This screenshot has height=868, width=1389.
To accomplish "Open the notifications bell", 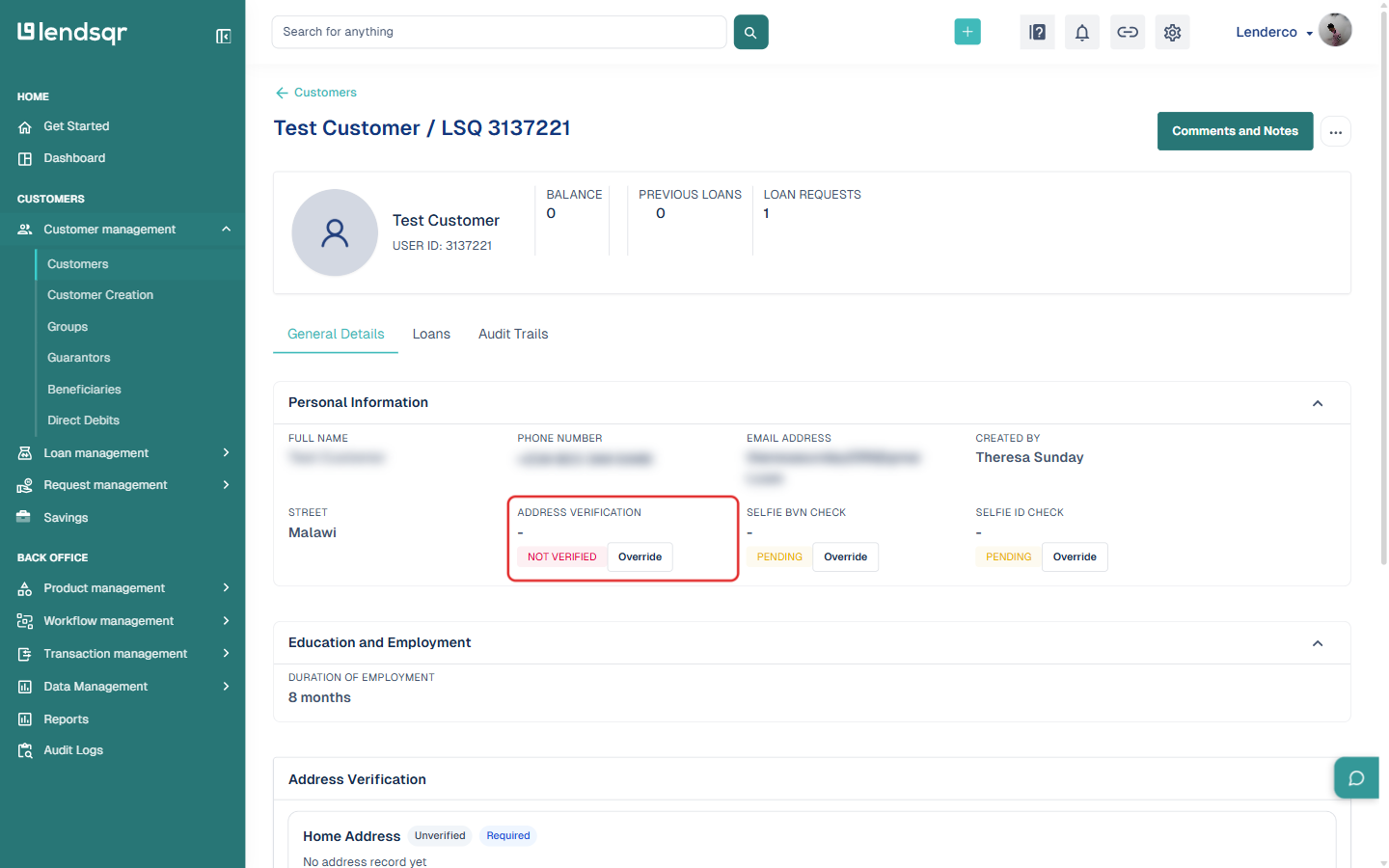I will [1082, 32].
